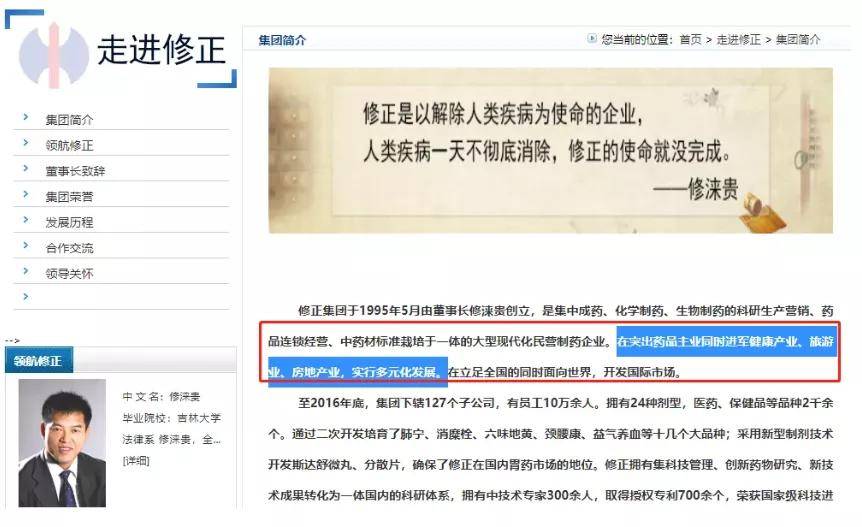Click the 走进修正 axe logo

53,55
